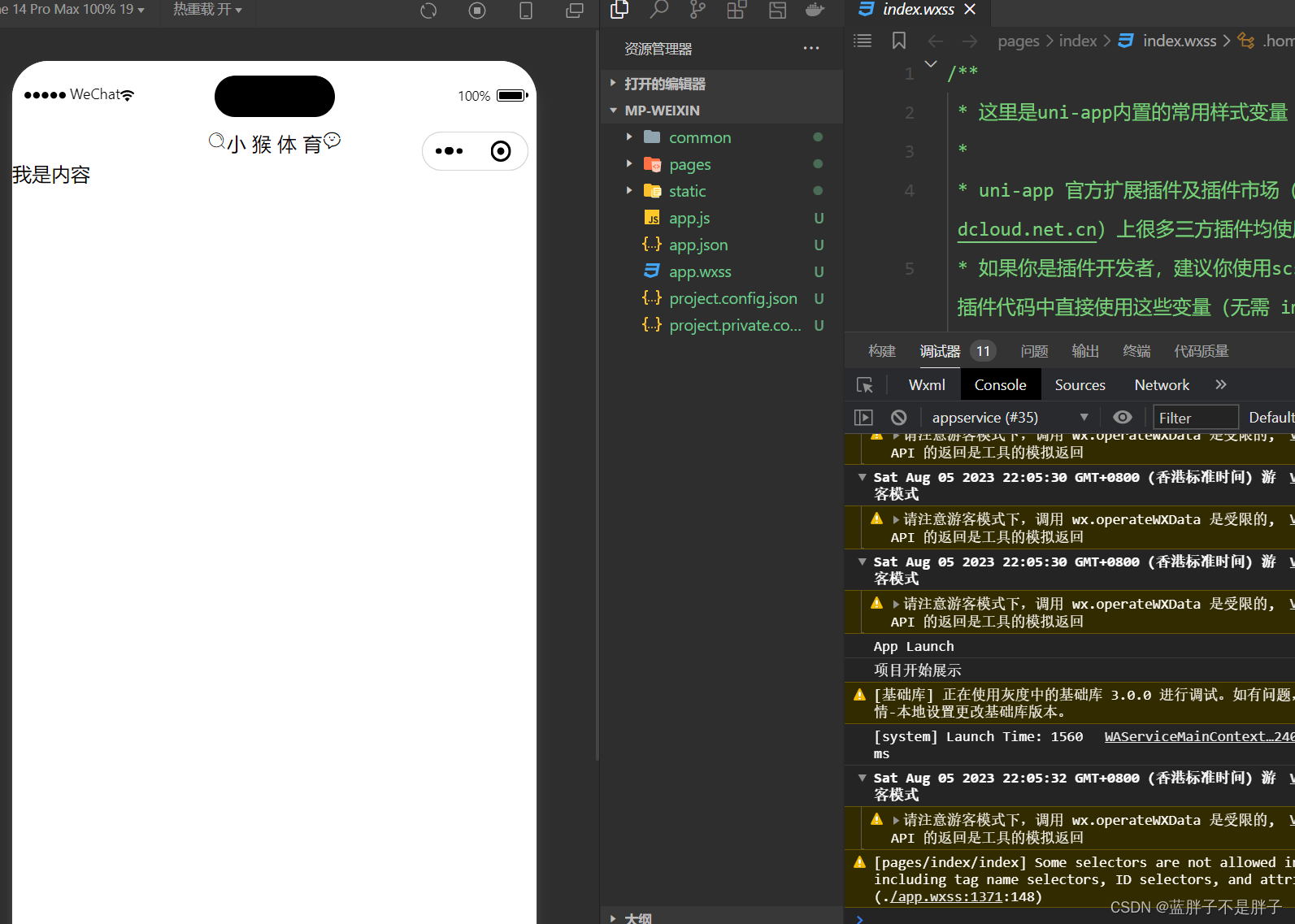Toggle the live expression eye icon

click(x=1123, y=418)
